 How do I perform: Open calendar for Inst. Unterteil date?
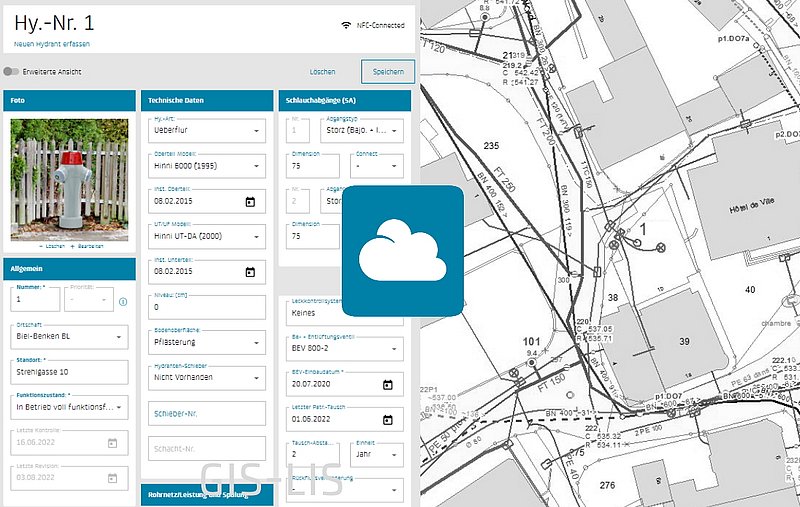point(250,270)
